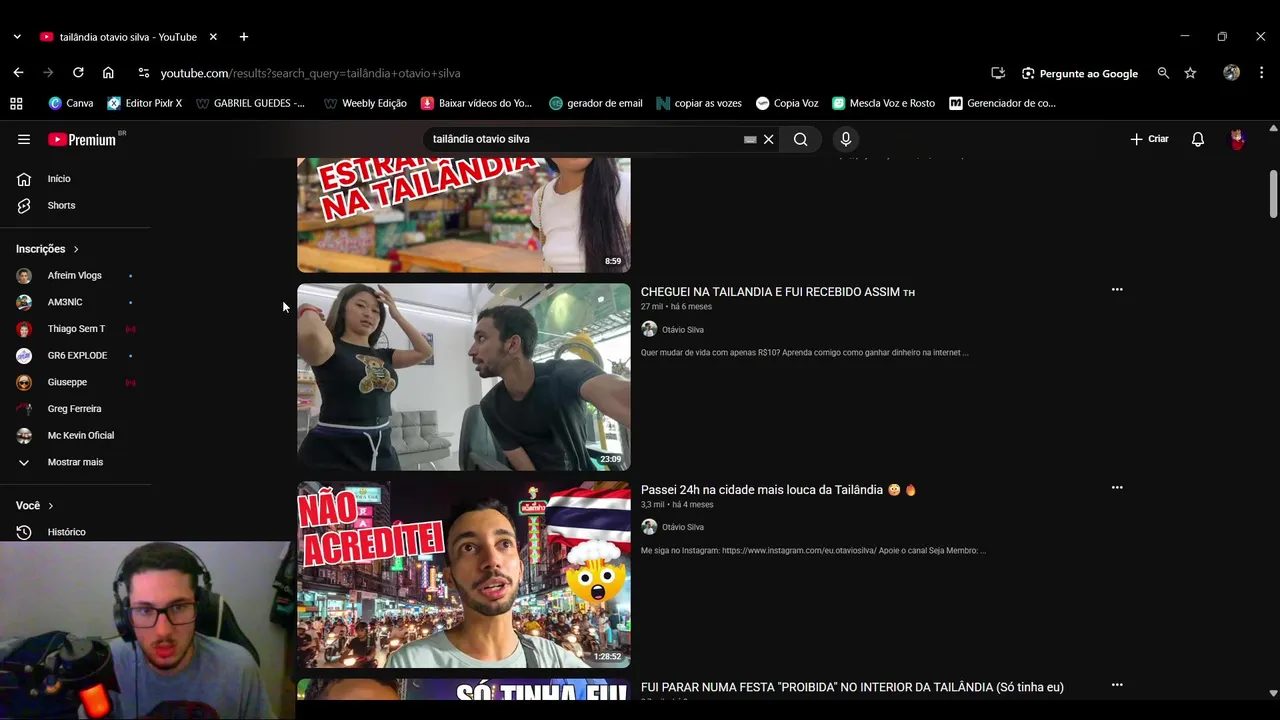Install app icon in address bar
The width and height of the screenshot is (1280, 720).
(x=998, y=73)
